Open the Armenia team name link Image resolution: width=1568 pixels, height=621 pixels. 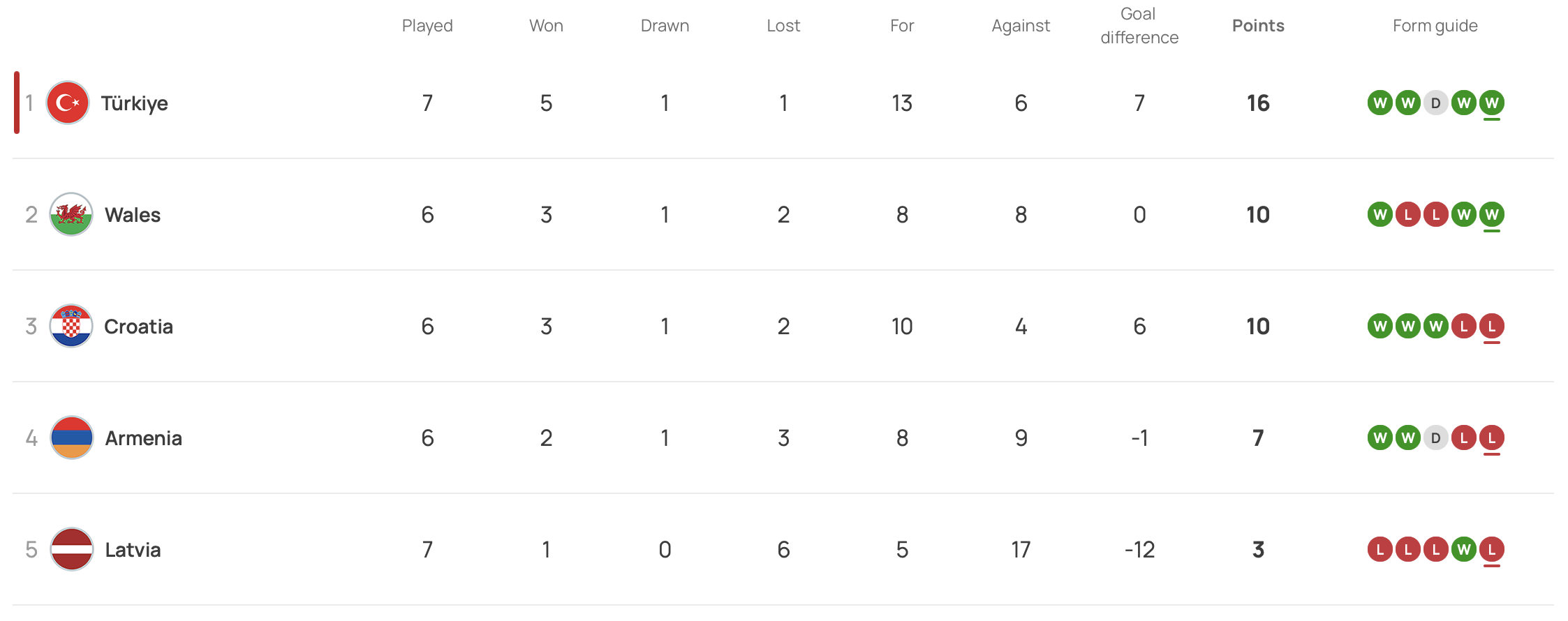[143, 438]
